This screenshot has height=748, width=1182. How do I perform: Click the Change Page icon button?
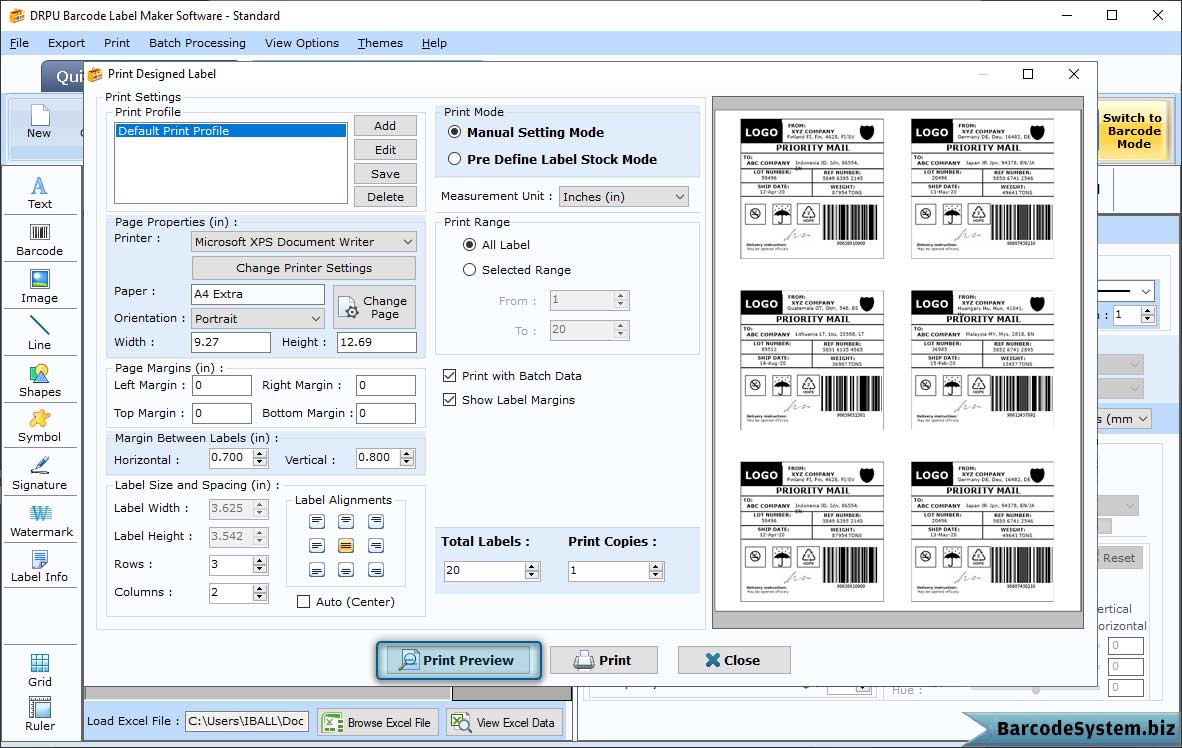(374, 307)
